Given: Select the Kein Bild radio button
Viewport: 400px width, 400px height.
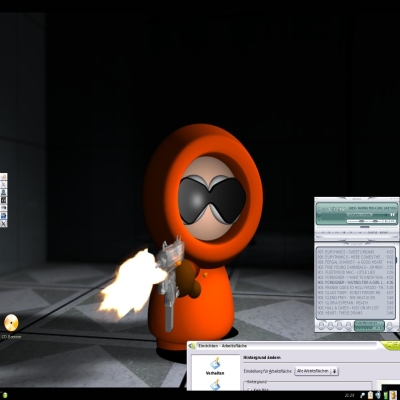Looking at the screenshot, I should [249, 389].
